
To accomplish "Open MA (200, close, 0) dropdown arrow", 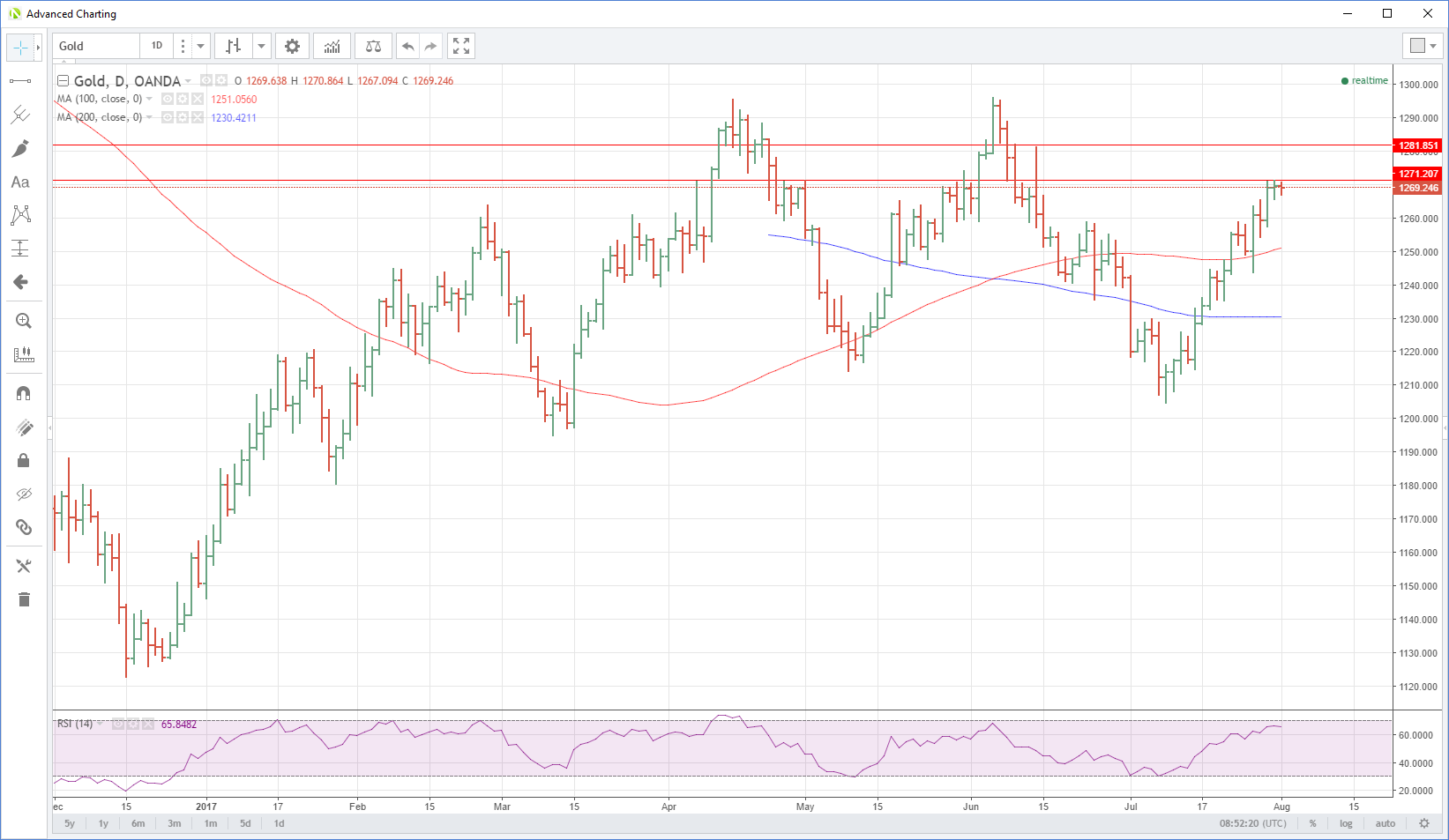I will 149,117.
